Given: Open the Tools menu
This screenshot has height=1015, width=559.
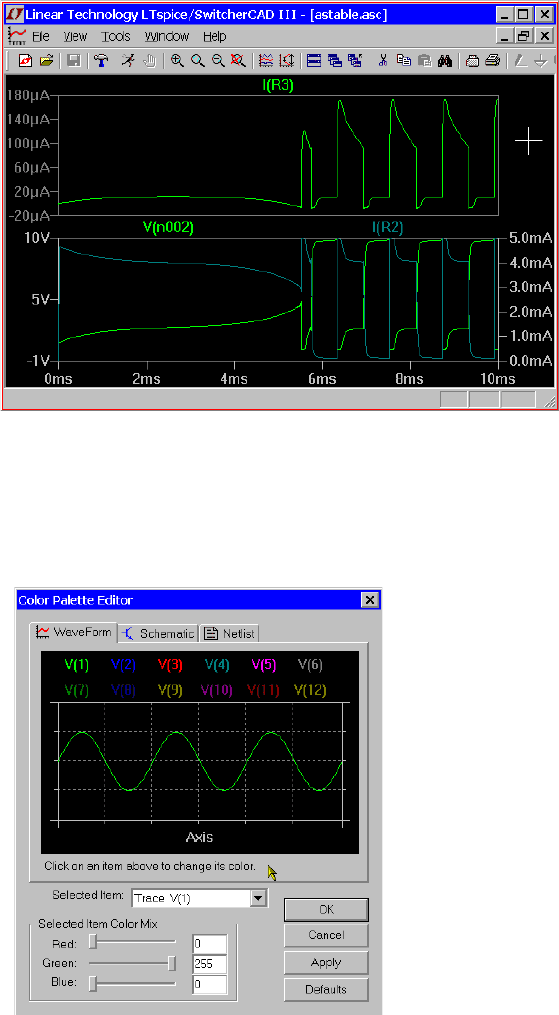Looking at the screenshot, I should click(116, 37).
